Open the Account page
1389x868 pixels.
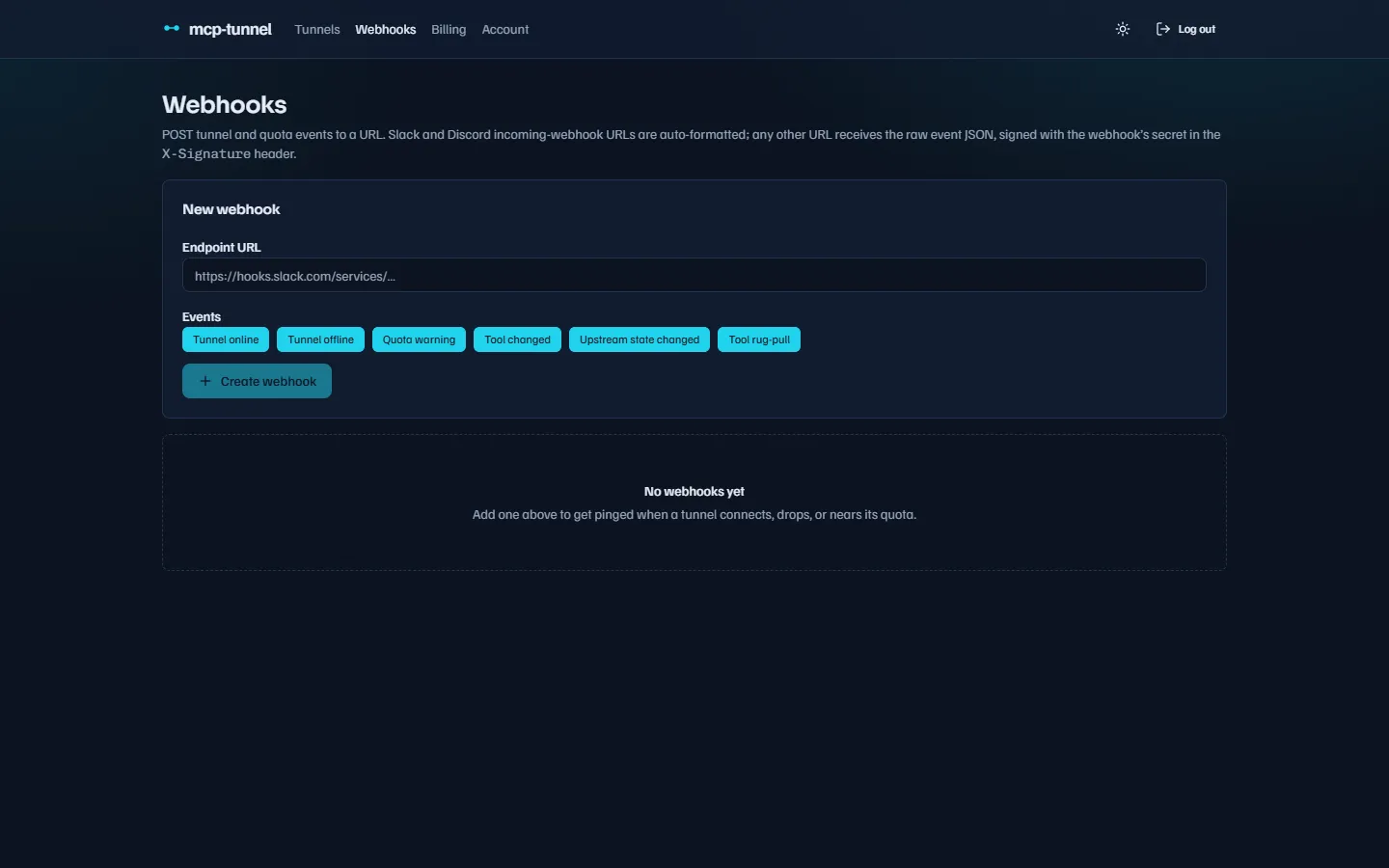click(505, 29)
